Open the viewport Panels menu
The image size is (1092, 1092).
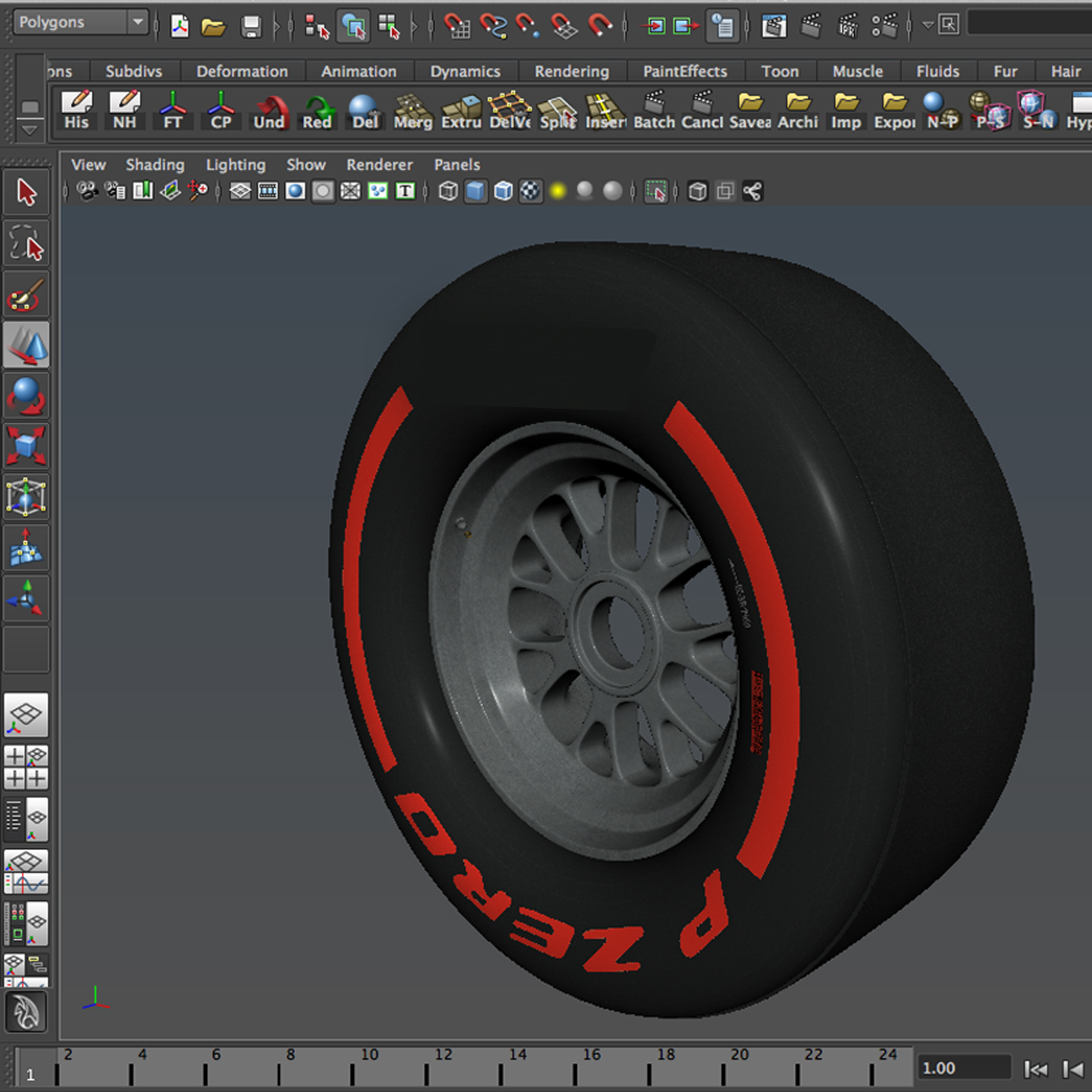click(x=457, y=165)
